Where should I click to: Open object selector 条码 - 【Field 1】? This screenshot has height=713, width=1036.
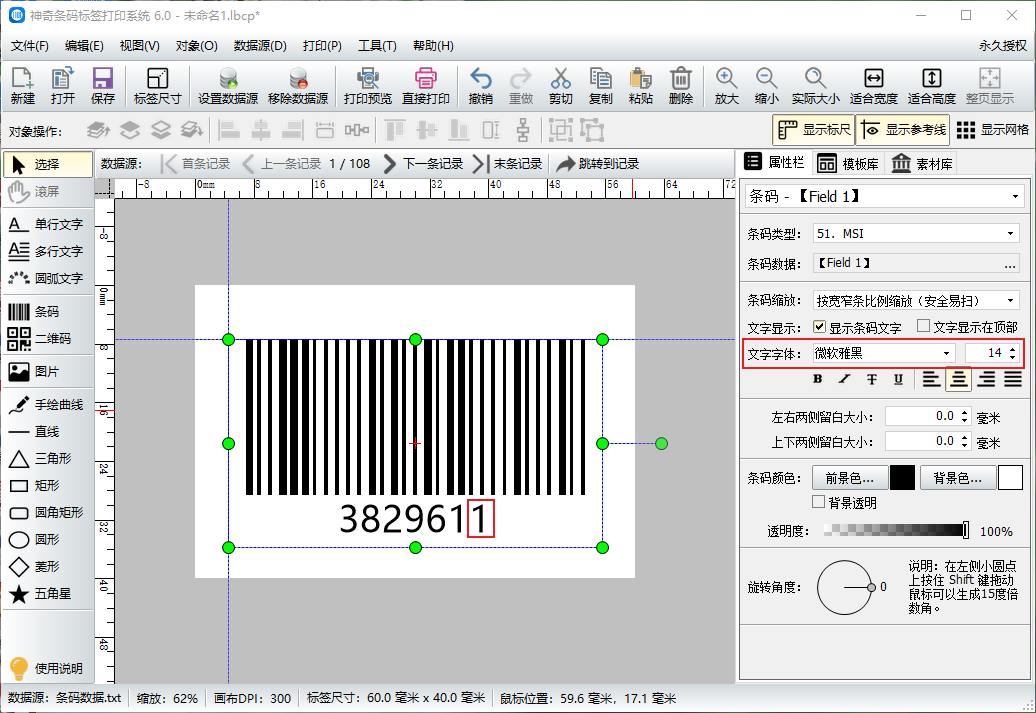(884, 196)
